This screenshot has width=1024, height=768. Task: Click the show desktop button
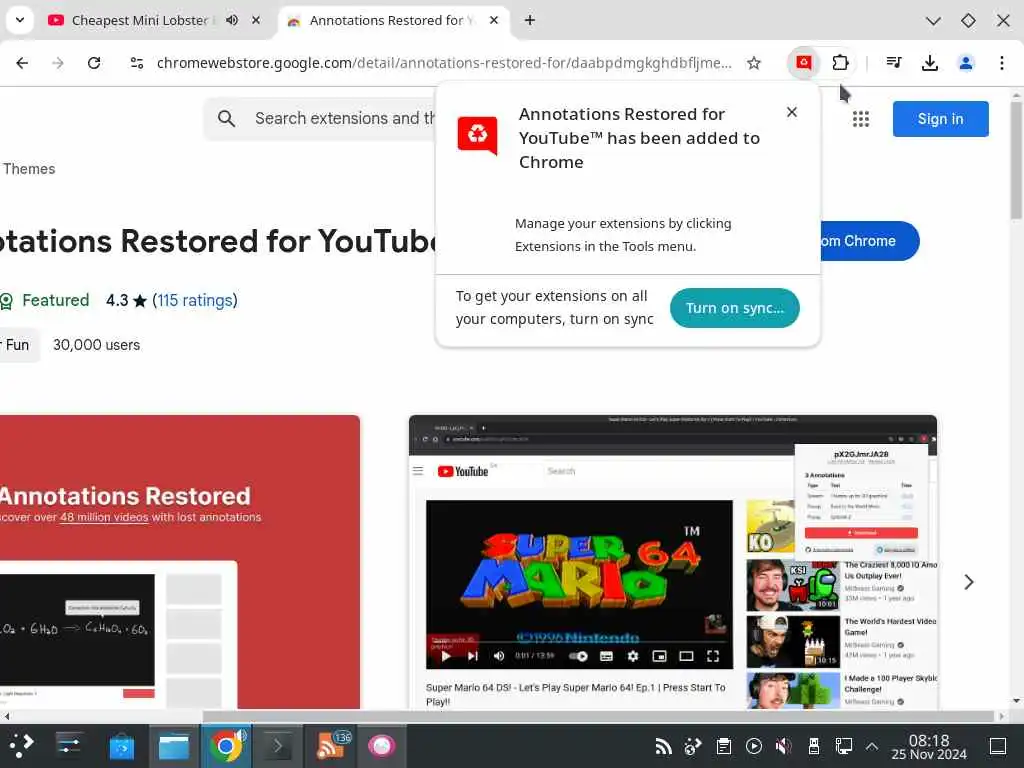pos(998,746)
